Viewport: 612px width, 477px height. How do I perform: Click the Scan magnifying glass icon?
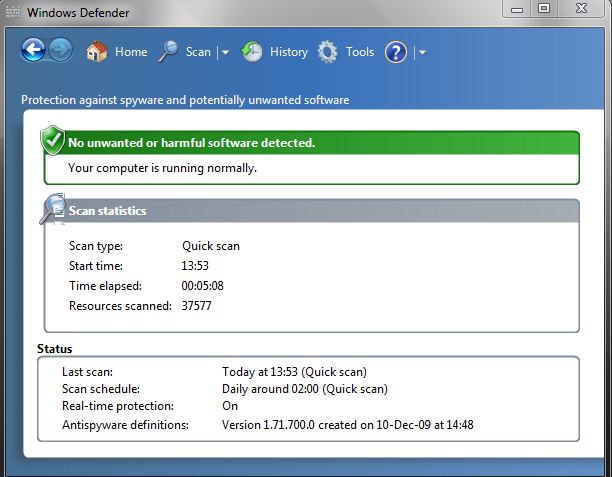coord(168,52)
